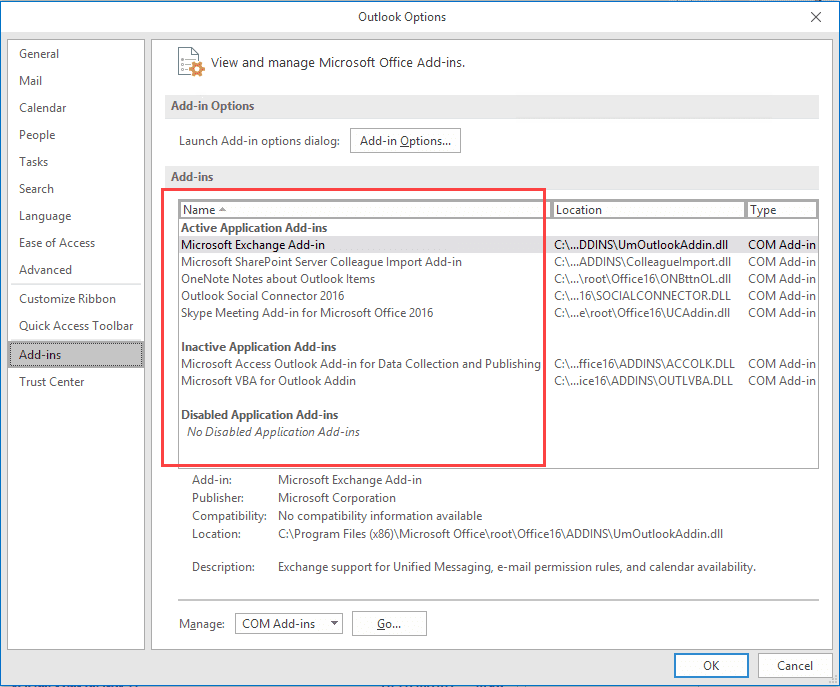Click the Location column header

click(x=649, y=210)
